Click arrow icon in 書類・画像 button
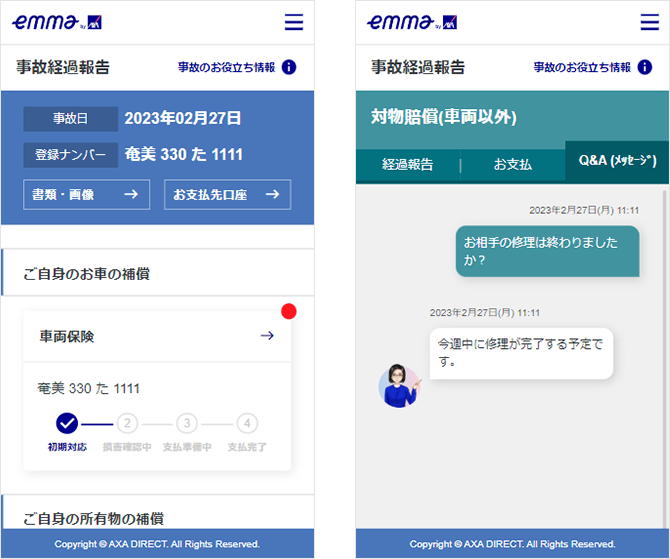The width and height of the screenshot is (670, 559). click(x=131, y=194)
